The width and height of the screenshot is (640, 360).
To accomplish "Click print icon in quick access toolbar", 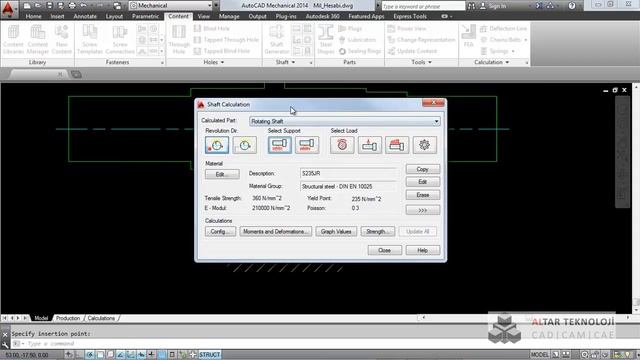I will pos(72,6).
